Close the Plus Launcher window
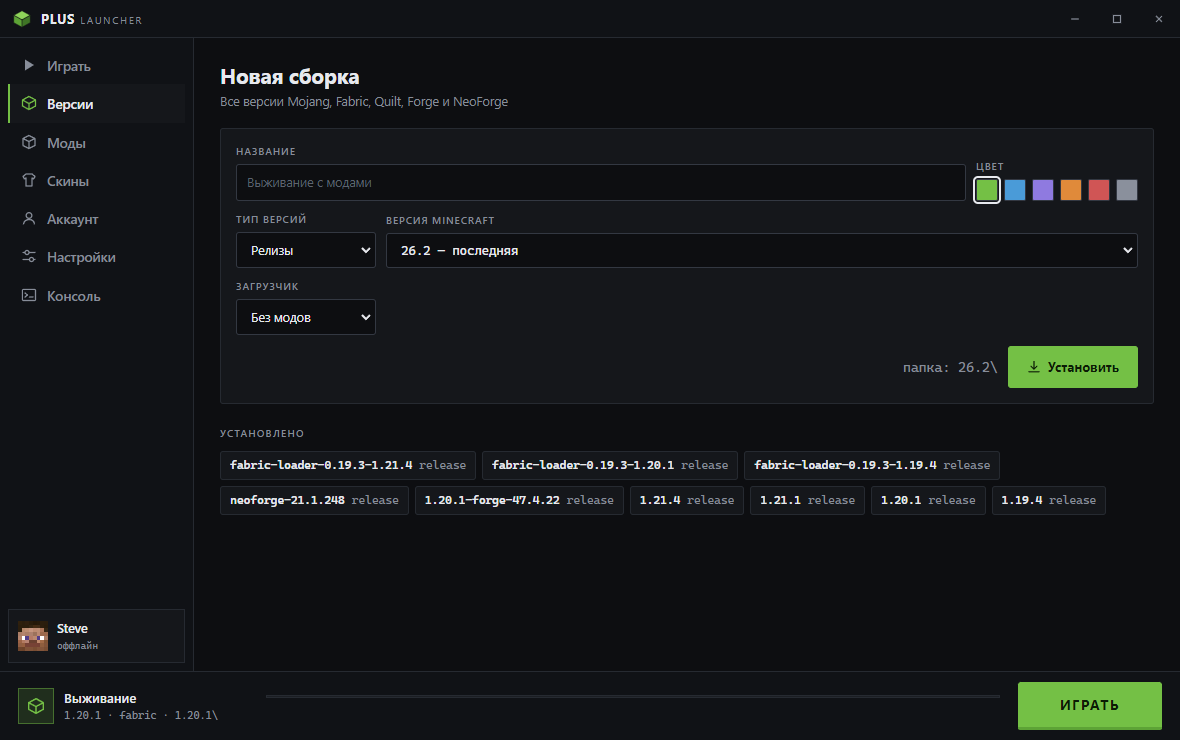This screenshot has height=740, width=1180. pyautogui.click(x=1159, y=19)
